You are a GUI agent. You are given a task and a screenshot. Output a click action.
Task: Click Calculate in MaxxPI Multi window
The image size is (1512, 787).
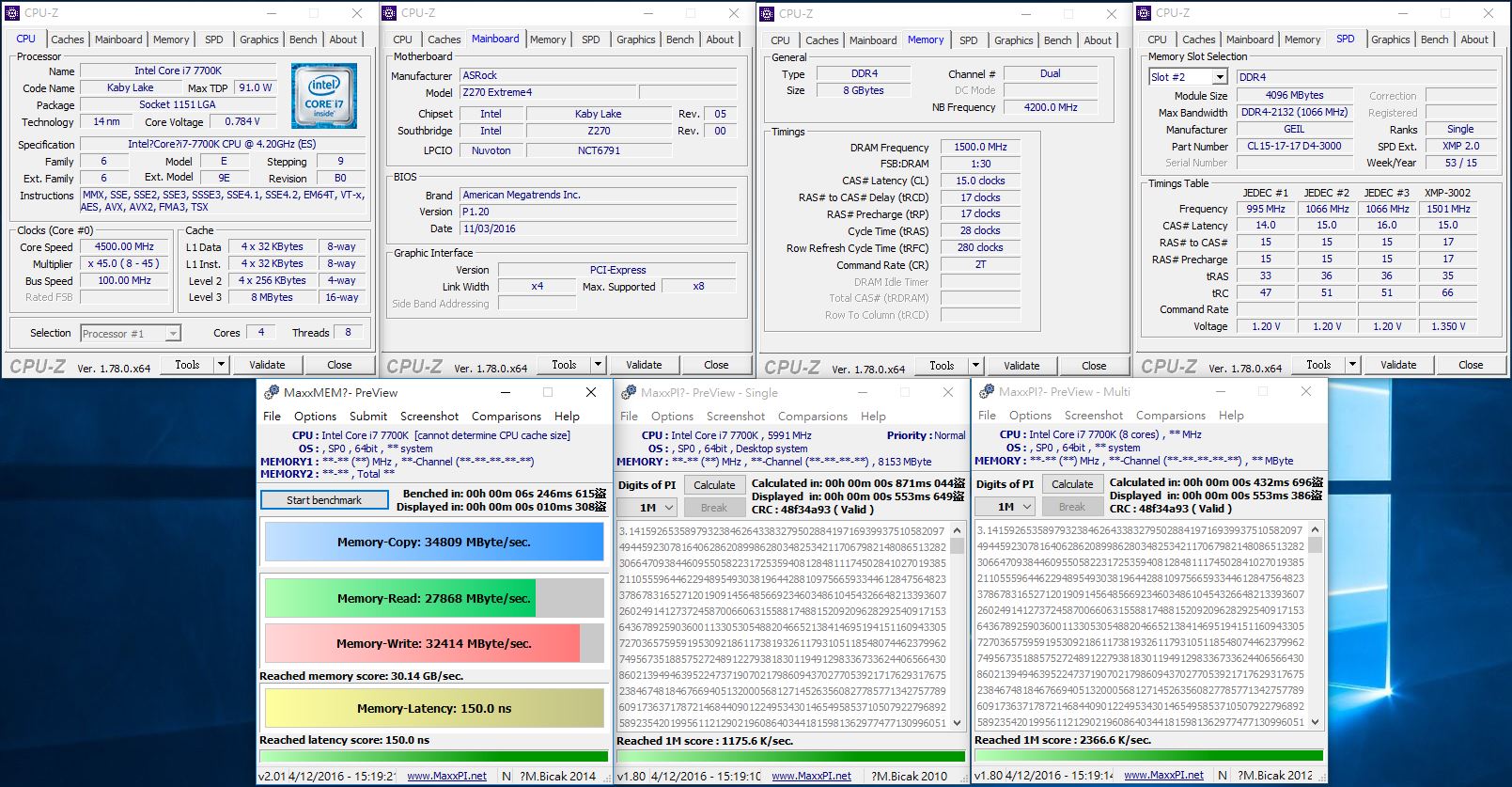pyautogui.click(x=1072, y=484)
